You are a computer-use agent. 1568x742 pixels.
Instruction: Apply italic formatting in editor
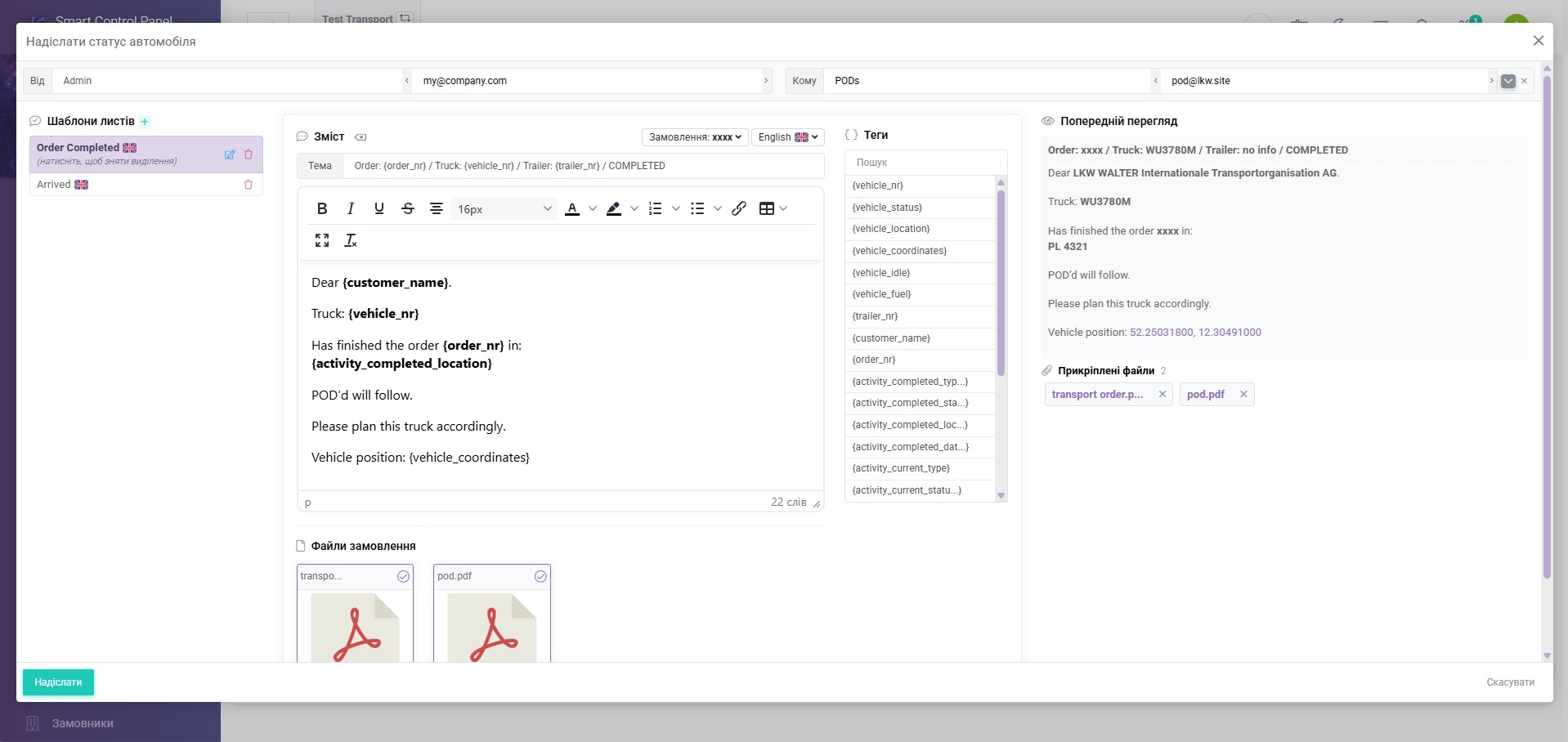click(351, 209)
